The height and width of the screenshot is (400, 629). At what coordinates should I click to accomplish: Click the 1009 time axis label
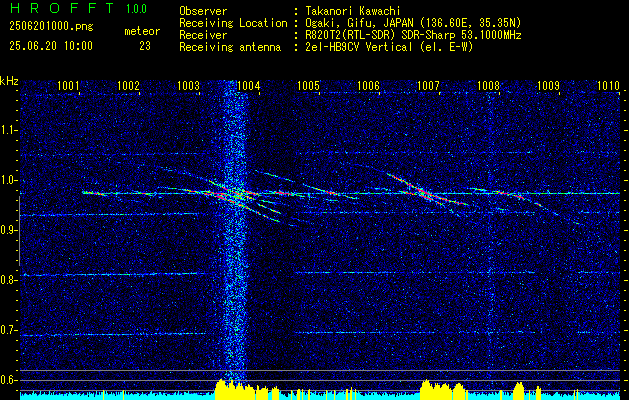click(x=548, y=85)
